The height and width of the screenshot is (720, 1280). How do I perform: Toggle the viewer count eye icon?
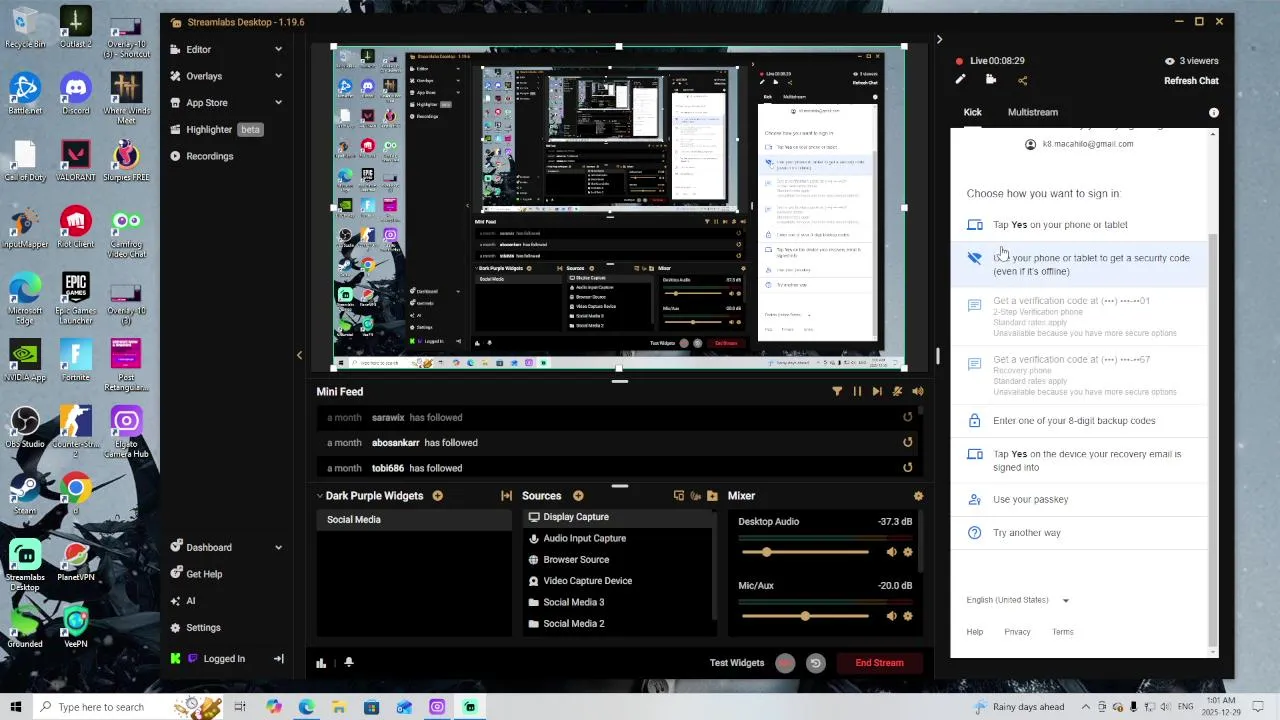[1169, 61]
